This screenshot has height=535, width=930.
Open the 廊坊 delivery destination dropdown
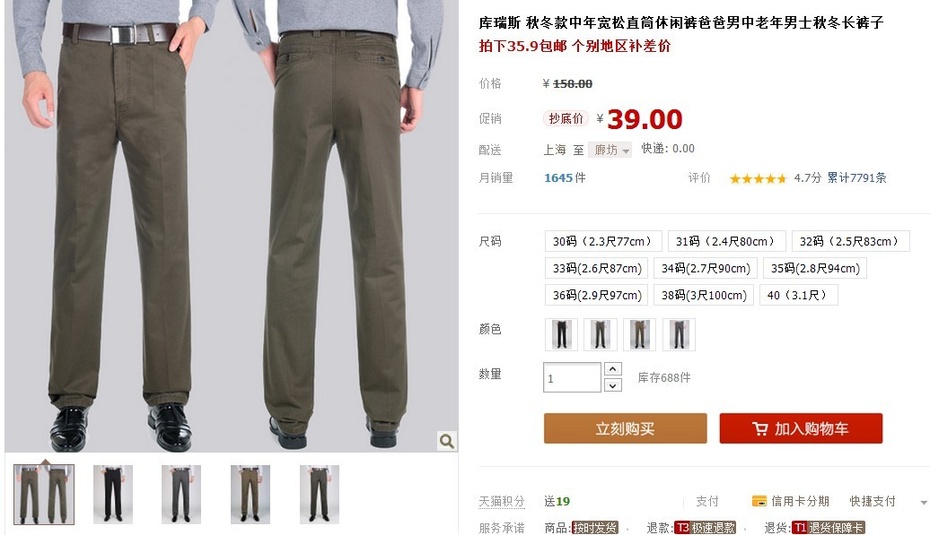click(610, 149)
